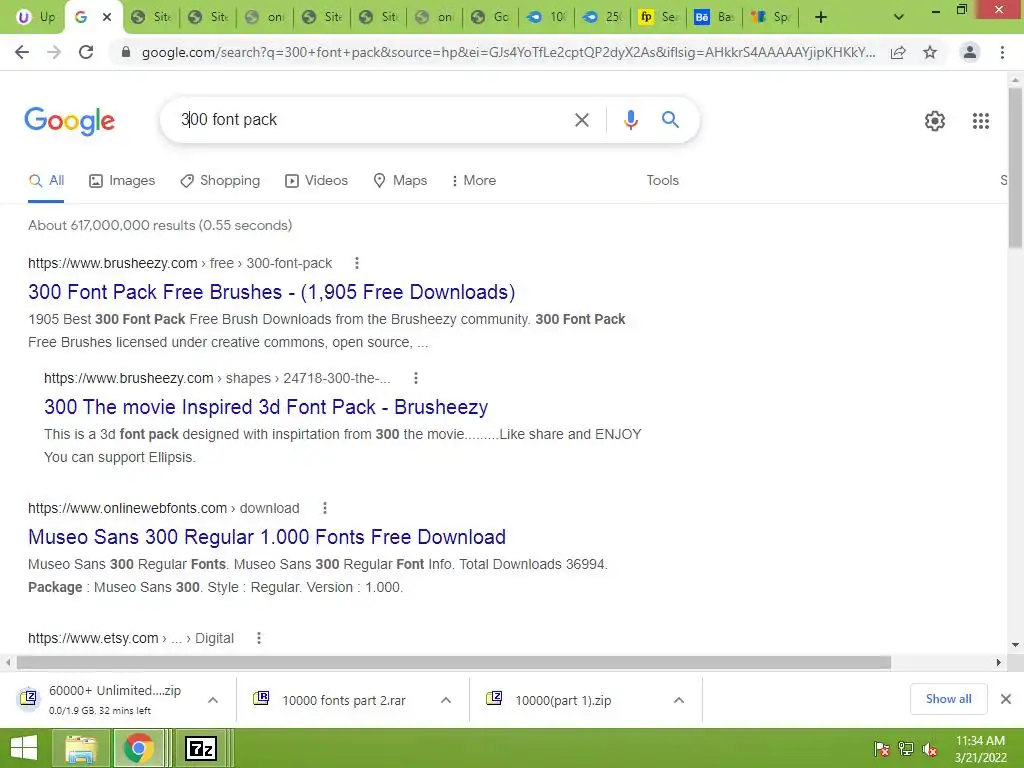The image size is (1024, 768).
Task: Open options for onlinewebfonts result
Action: [x=325, y=508]
